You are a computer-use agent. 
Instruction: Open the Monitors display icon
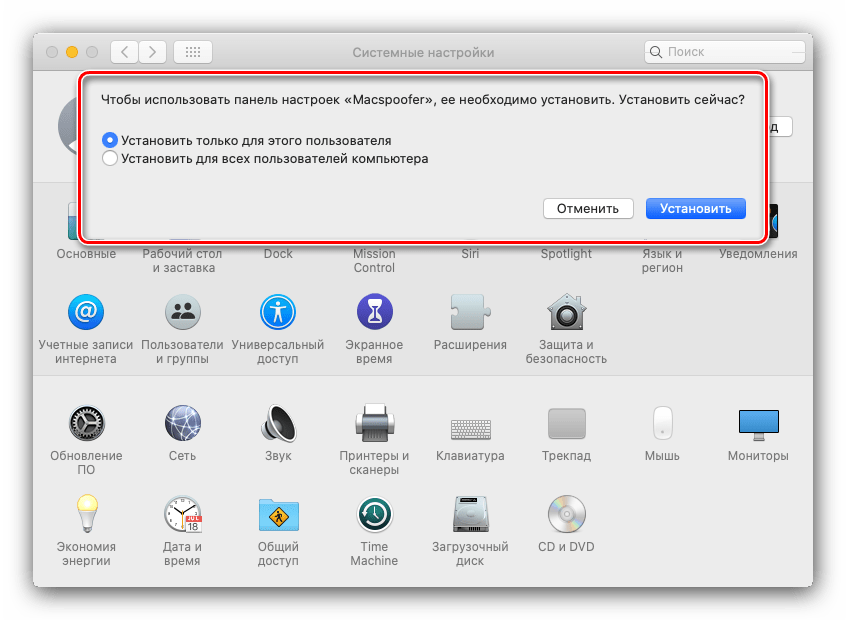[758, 424]
